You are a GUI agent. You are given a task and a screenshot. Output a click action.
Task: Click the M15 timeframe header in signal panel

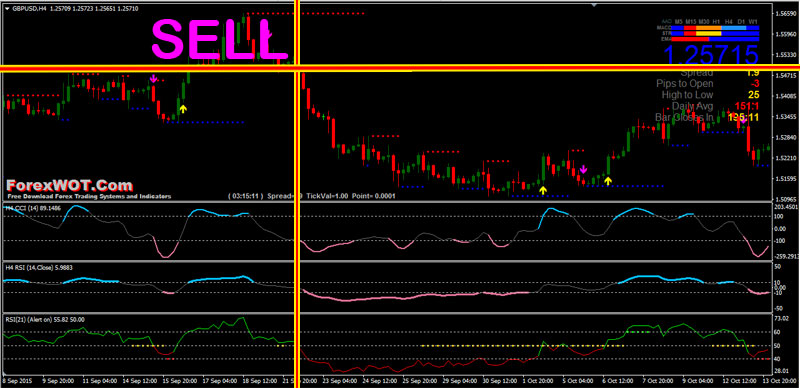coord(691,21)
